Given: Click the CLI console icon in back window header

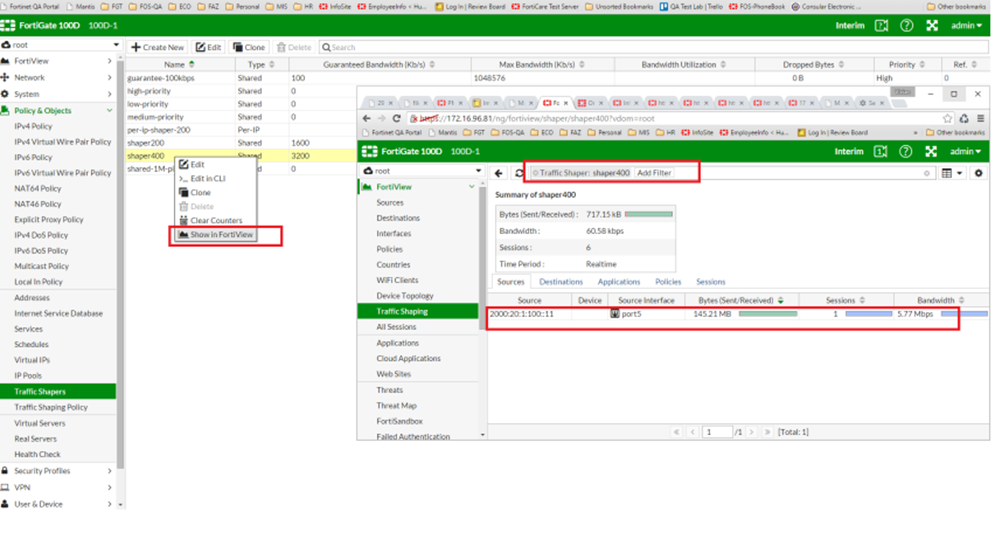Looking at the screenshot, I should (881, 25).
